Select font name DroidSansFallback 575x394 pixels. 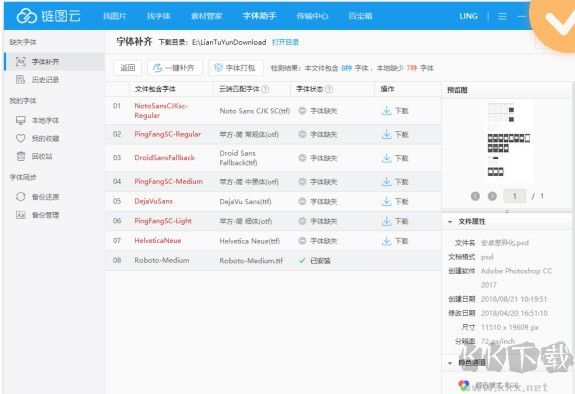tap(165, 158)
